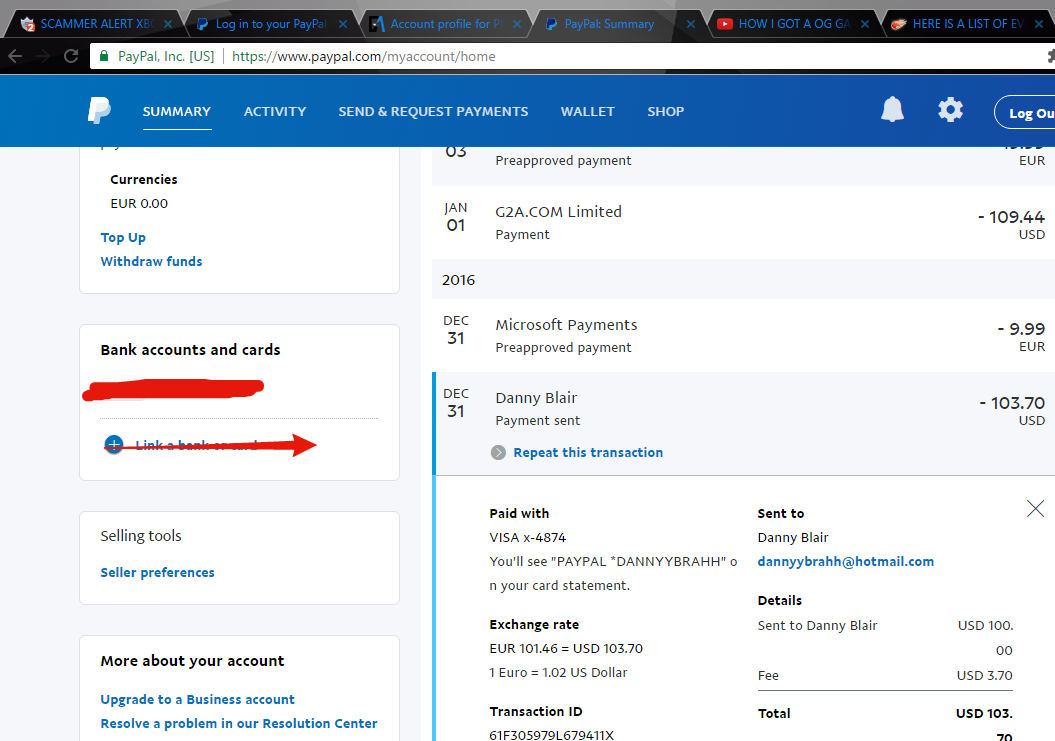Viewport: 1055px width, 741px height.
Task: Click the VISA x-4874 text
Action: [x=528, y=537]
